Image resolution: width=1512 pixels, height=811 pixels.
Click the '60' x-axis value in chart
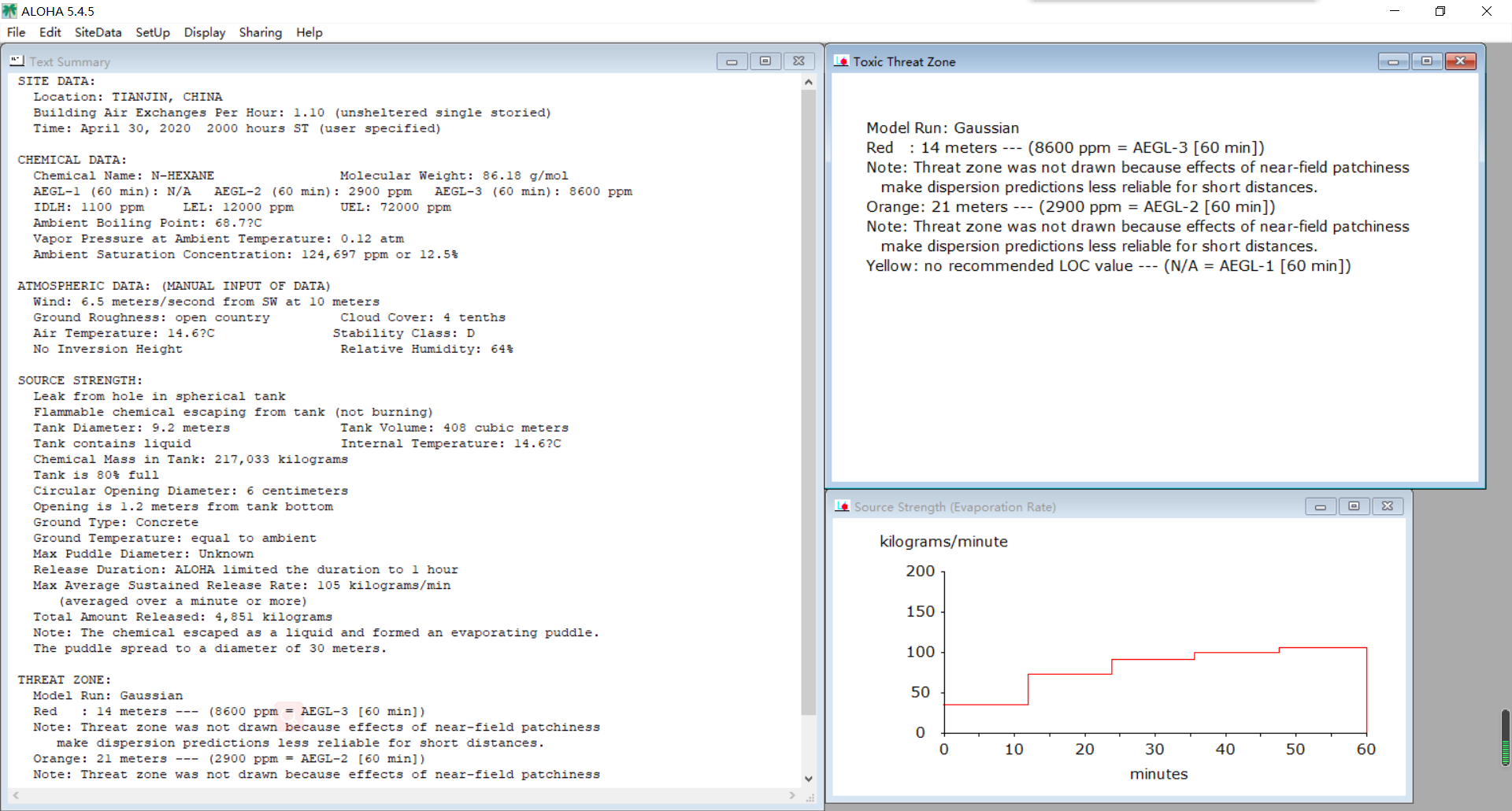point(1366,750)
